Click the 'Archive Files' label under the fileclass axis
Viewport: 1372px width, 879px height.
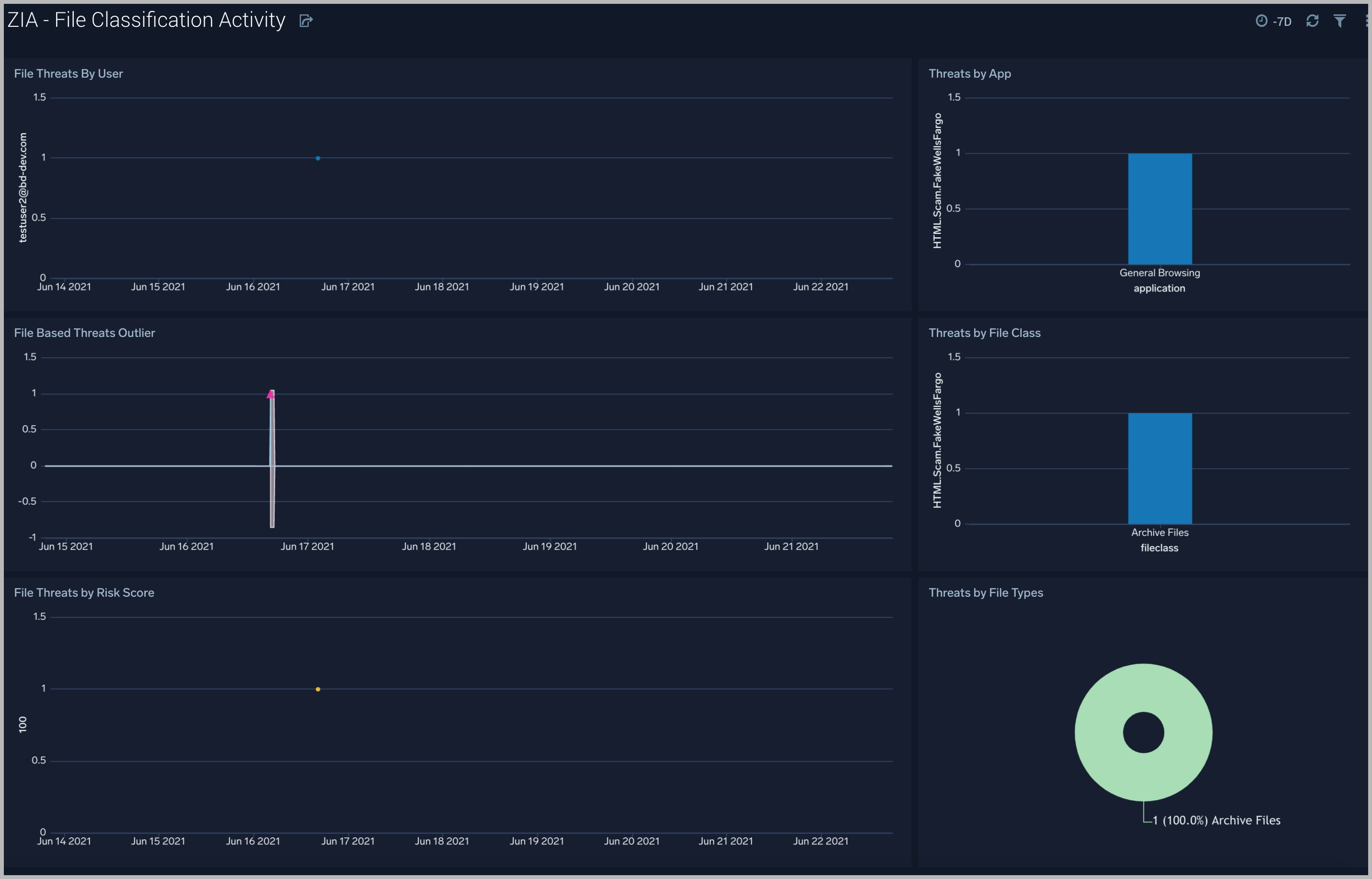(x=1160, y=532)
